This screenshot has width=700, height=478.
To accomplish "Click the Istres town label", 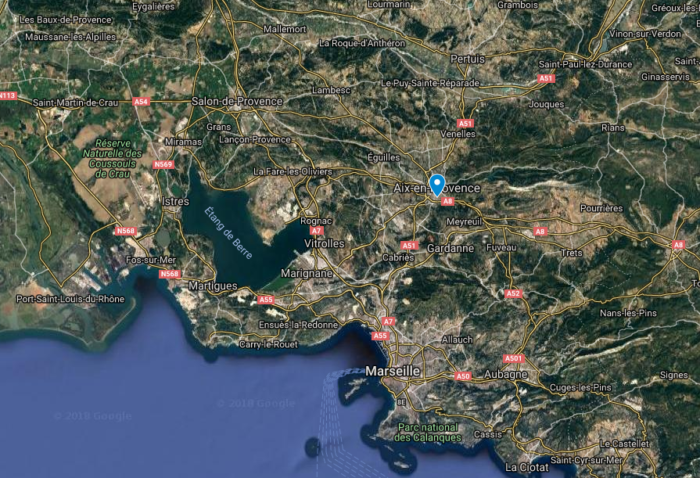I will [x=175, y=201].
